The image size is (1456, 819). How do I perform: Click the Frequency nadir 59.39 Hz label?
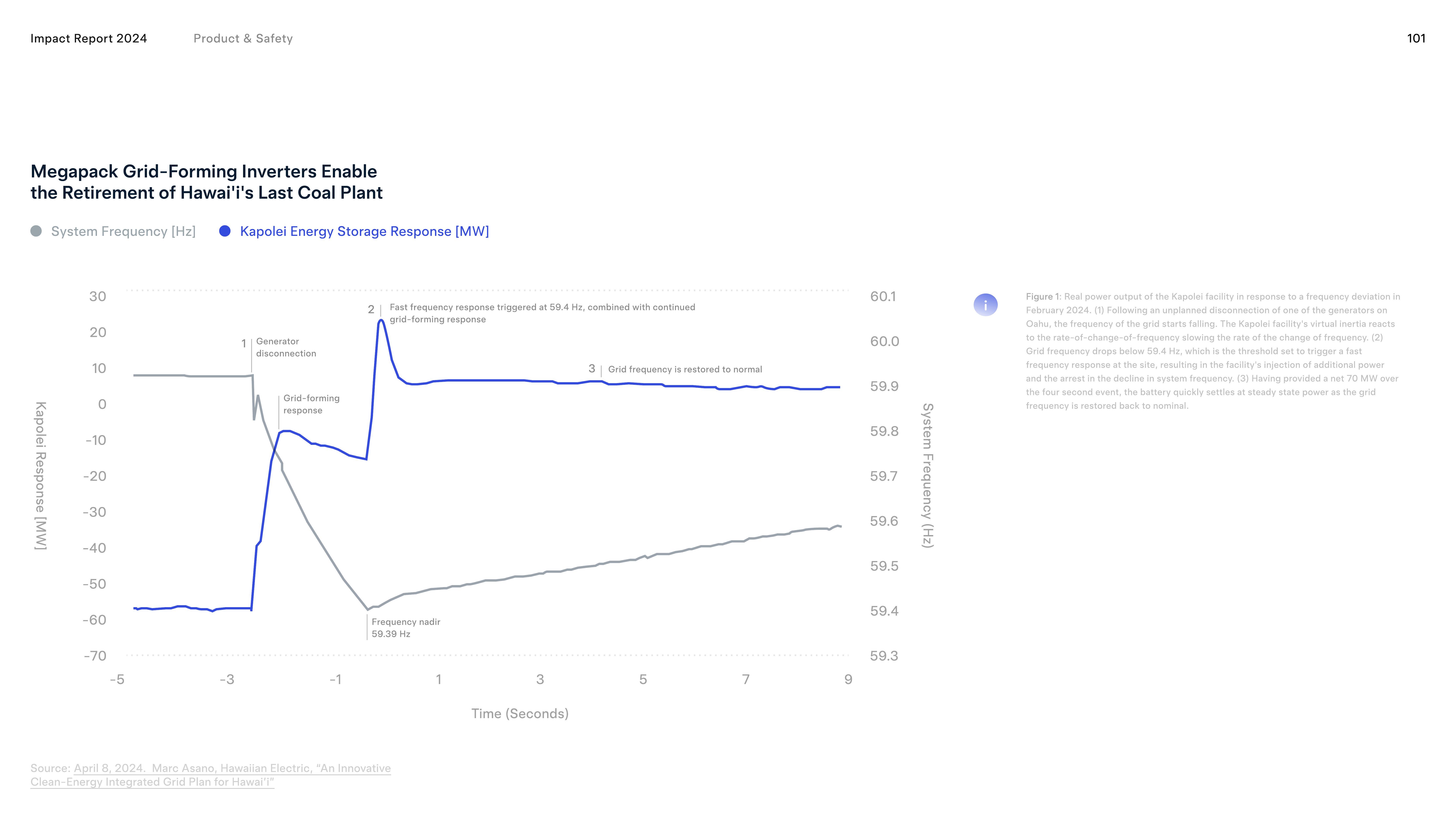coord(405,627)
